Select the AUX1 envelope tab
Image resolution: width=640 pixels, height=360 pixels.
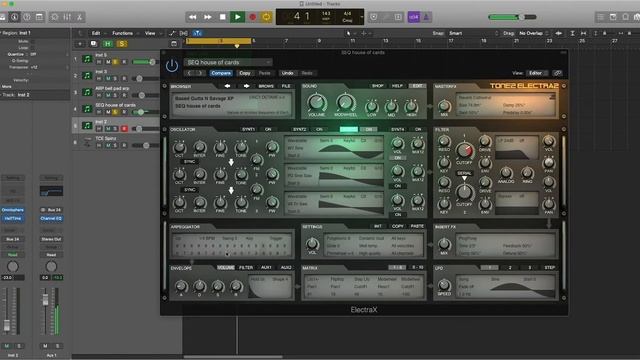(x=266, y=268)
